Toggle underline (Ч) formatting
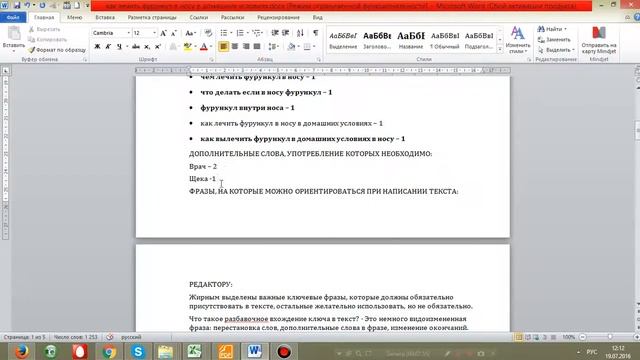Viewport: 640px width, 360px height. (x=119, y=47)
